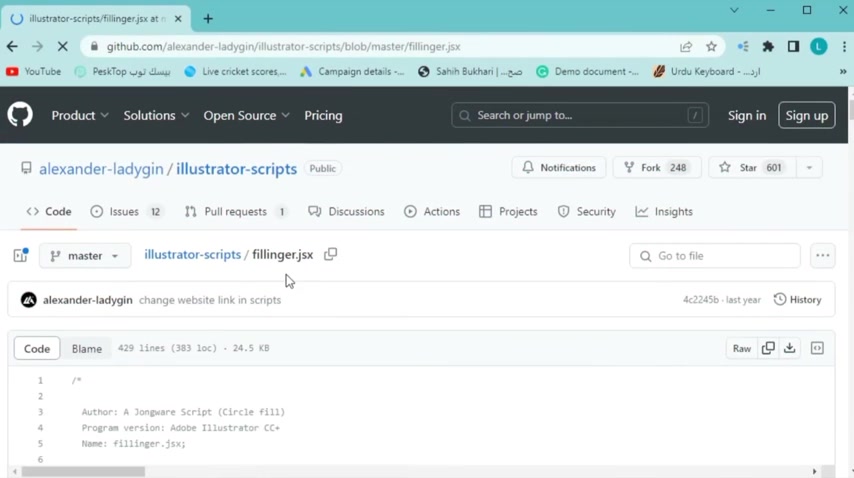The height and width of the screenshot is (478, 854).
Task: View file History link
Action: (x=797, y=299)
